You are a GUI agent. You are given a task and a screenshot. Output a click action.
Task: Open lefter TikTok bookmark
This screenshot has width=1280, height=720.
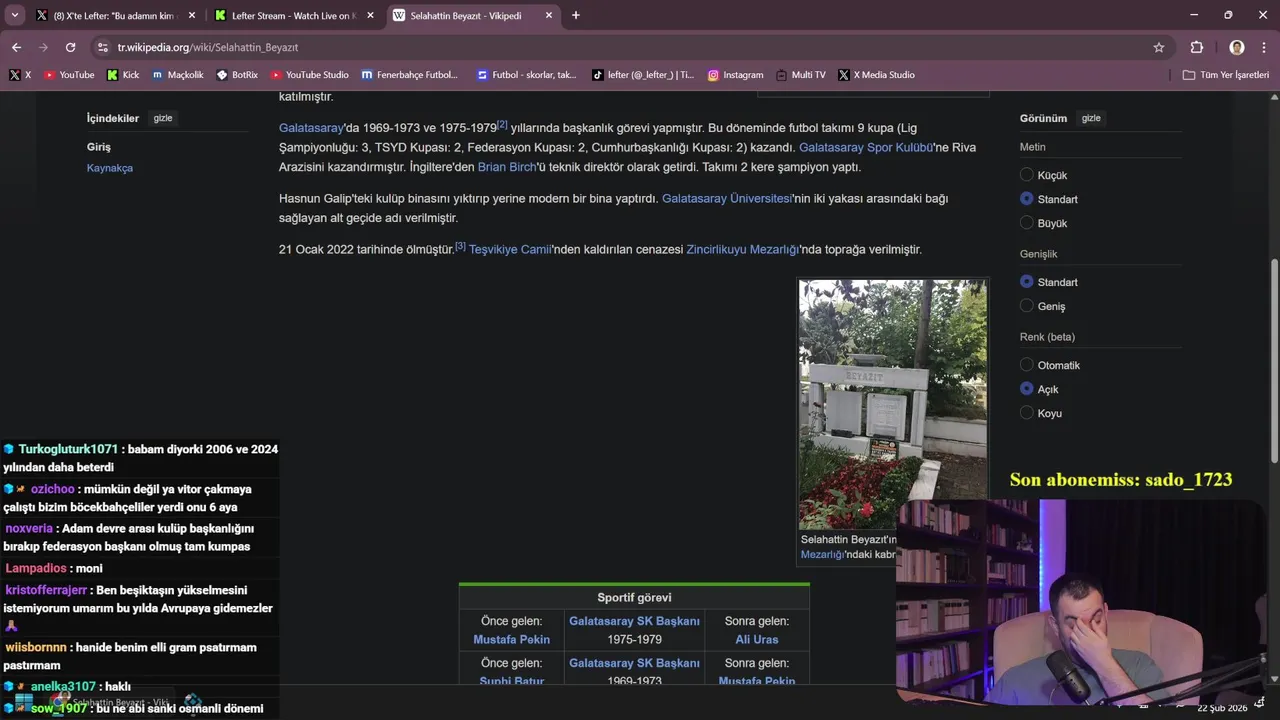click(643, 75)
